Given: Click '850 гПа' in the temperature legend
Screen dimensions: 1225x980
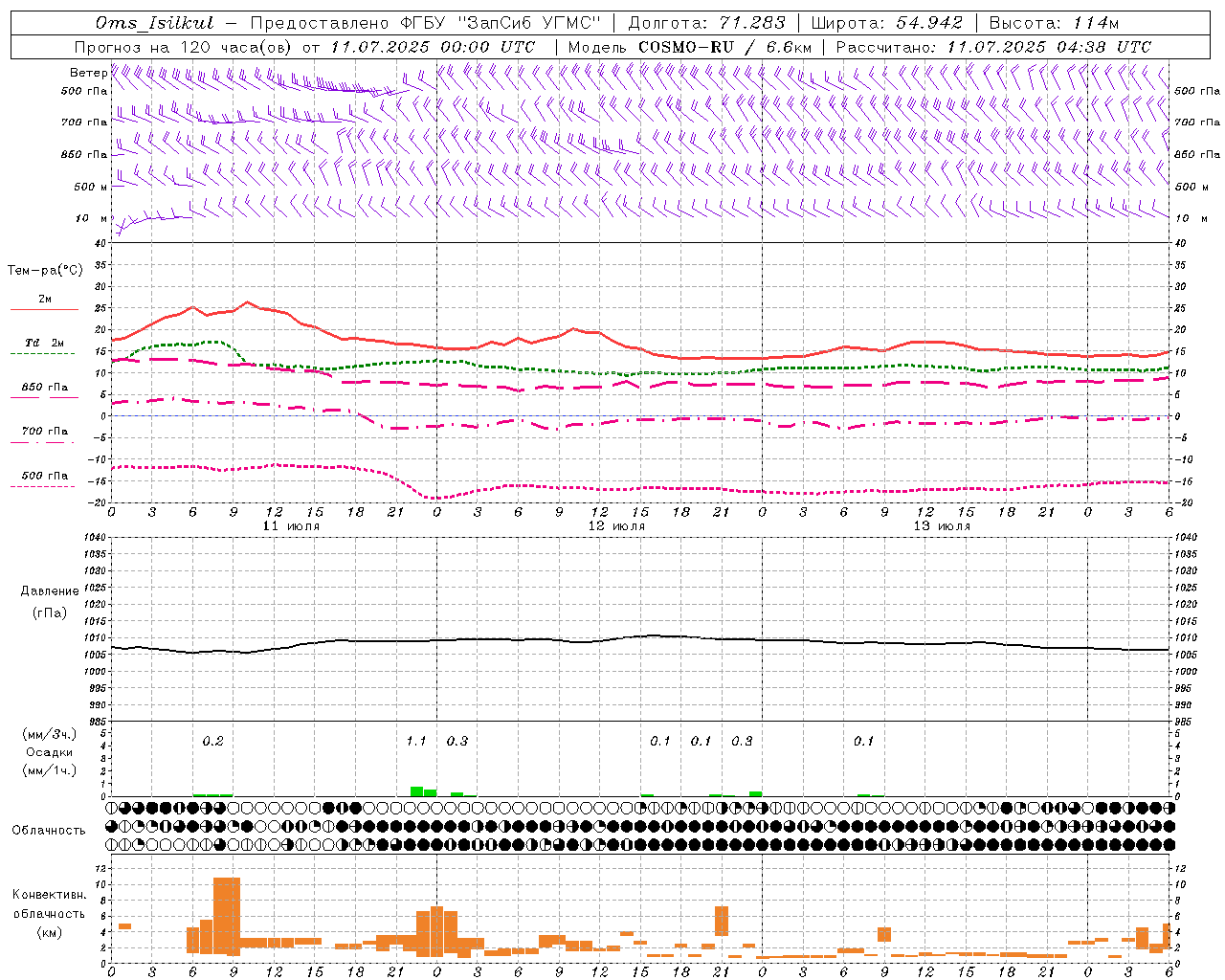Looking at the screenshot, I should 44,388.
